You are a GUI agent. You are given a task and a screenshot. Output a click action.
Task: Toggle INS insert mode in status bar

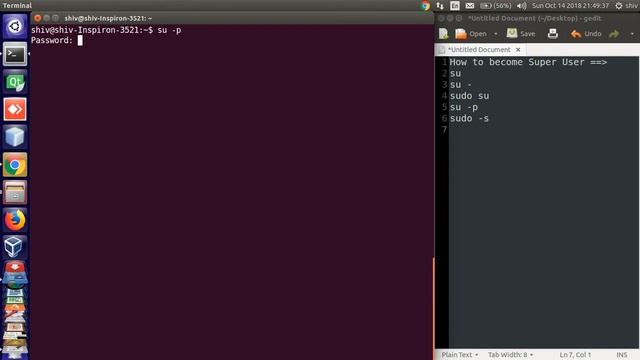[622, 355]
